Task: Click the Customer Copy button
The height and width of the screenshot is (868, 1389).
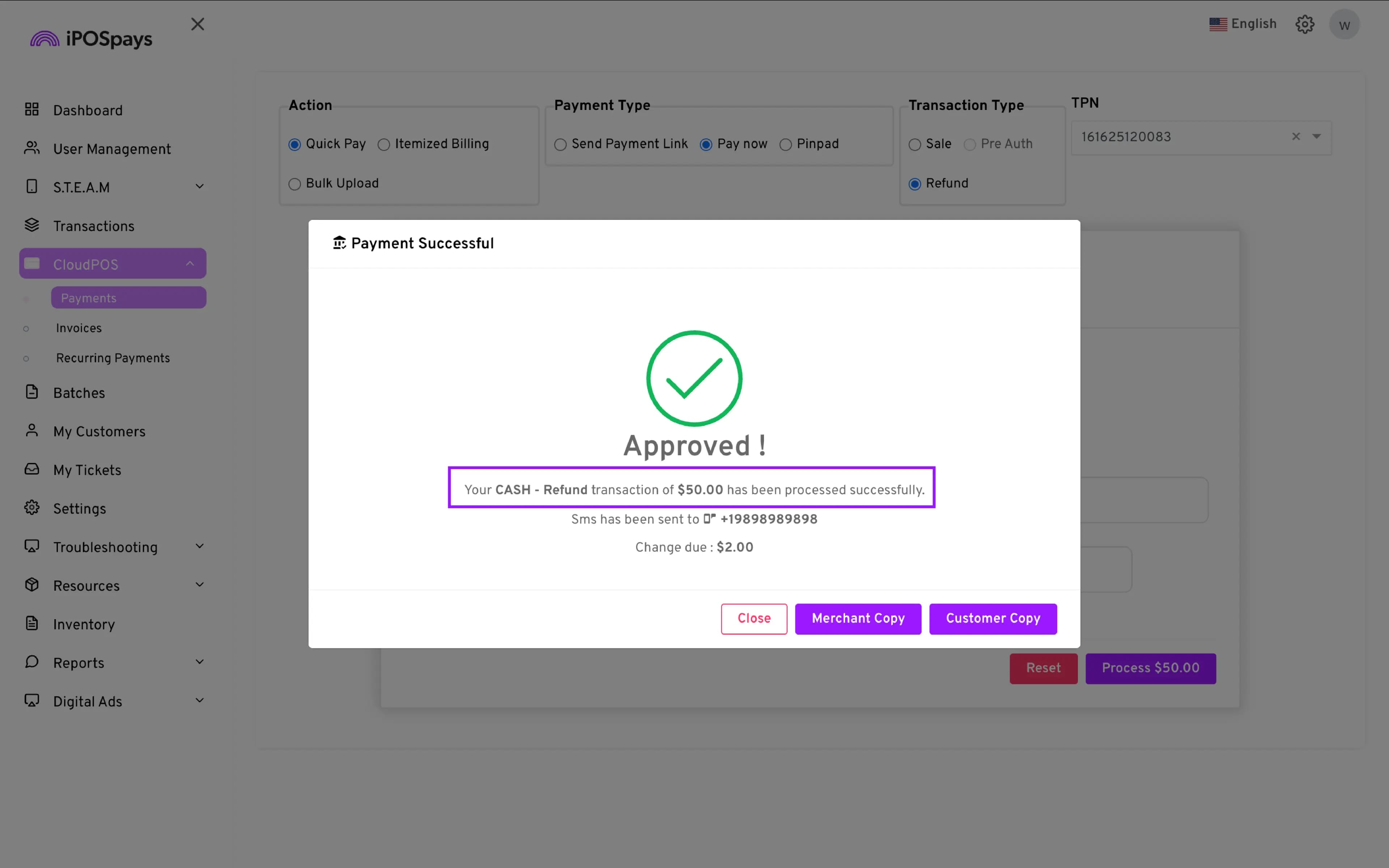Action: click(993, 618)
